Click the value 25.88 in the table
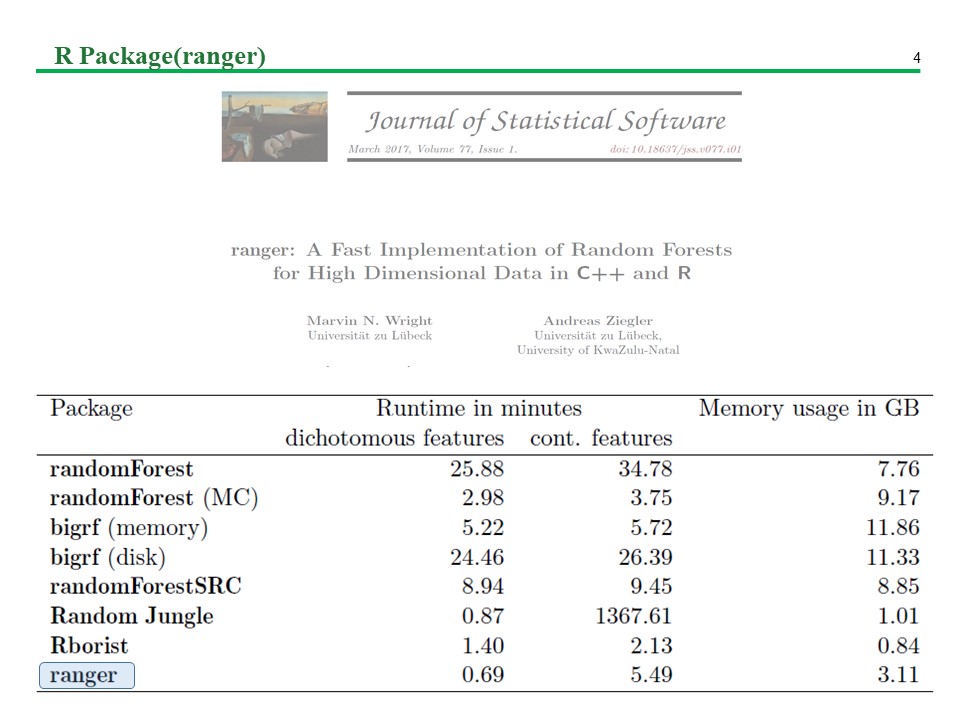The width and height of the screenshot is (960, 720). pos(477,469)
